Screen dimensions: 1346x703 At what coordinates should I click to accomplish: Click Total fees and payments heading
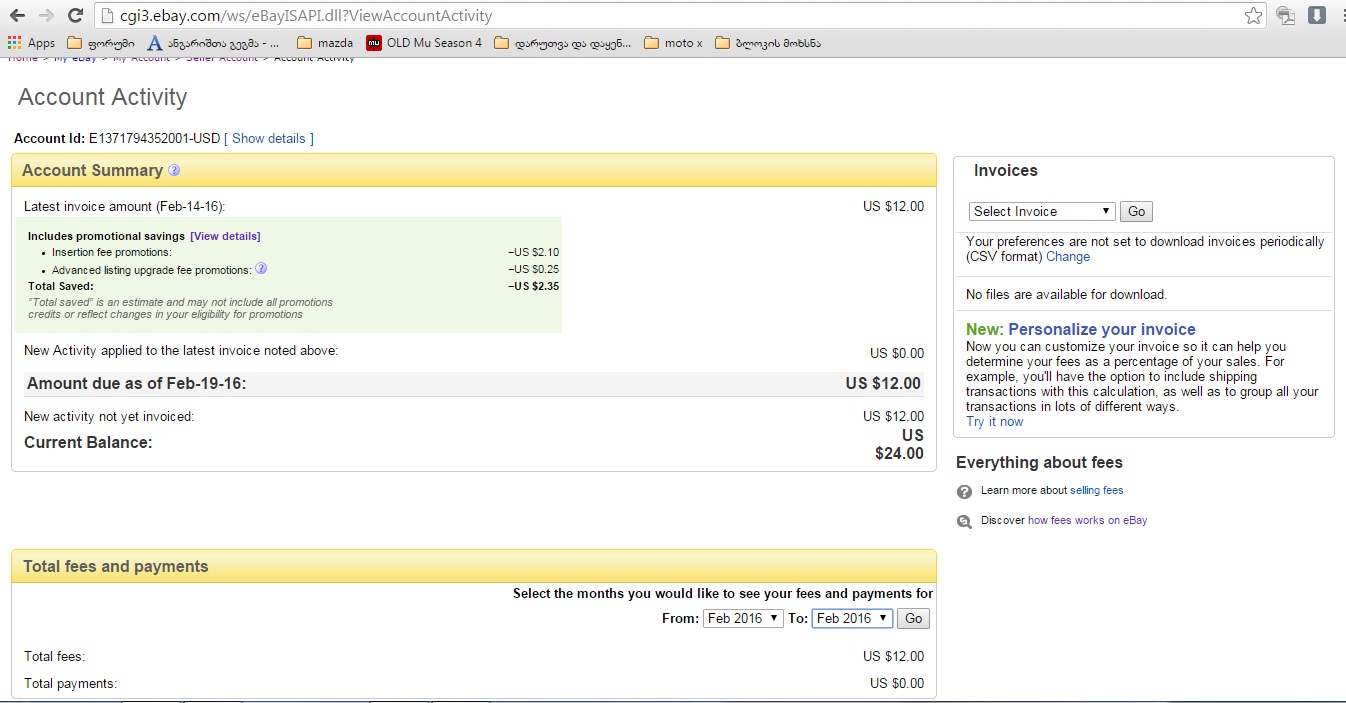point(116,566)
